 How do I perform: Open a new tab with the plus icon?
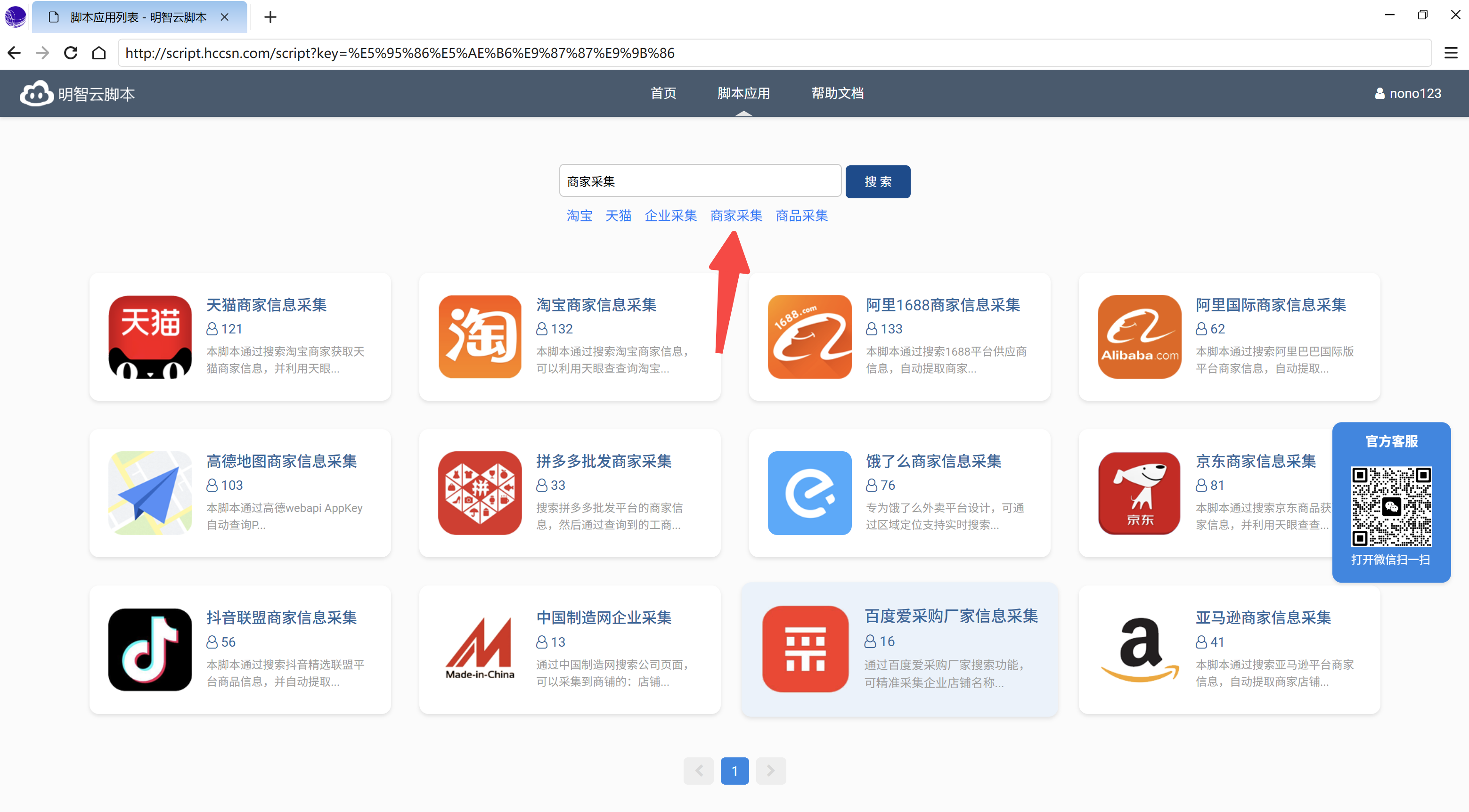tap(270, 17)
